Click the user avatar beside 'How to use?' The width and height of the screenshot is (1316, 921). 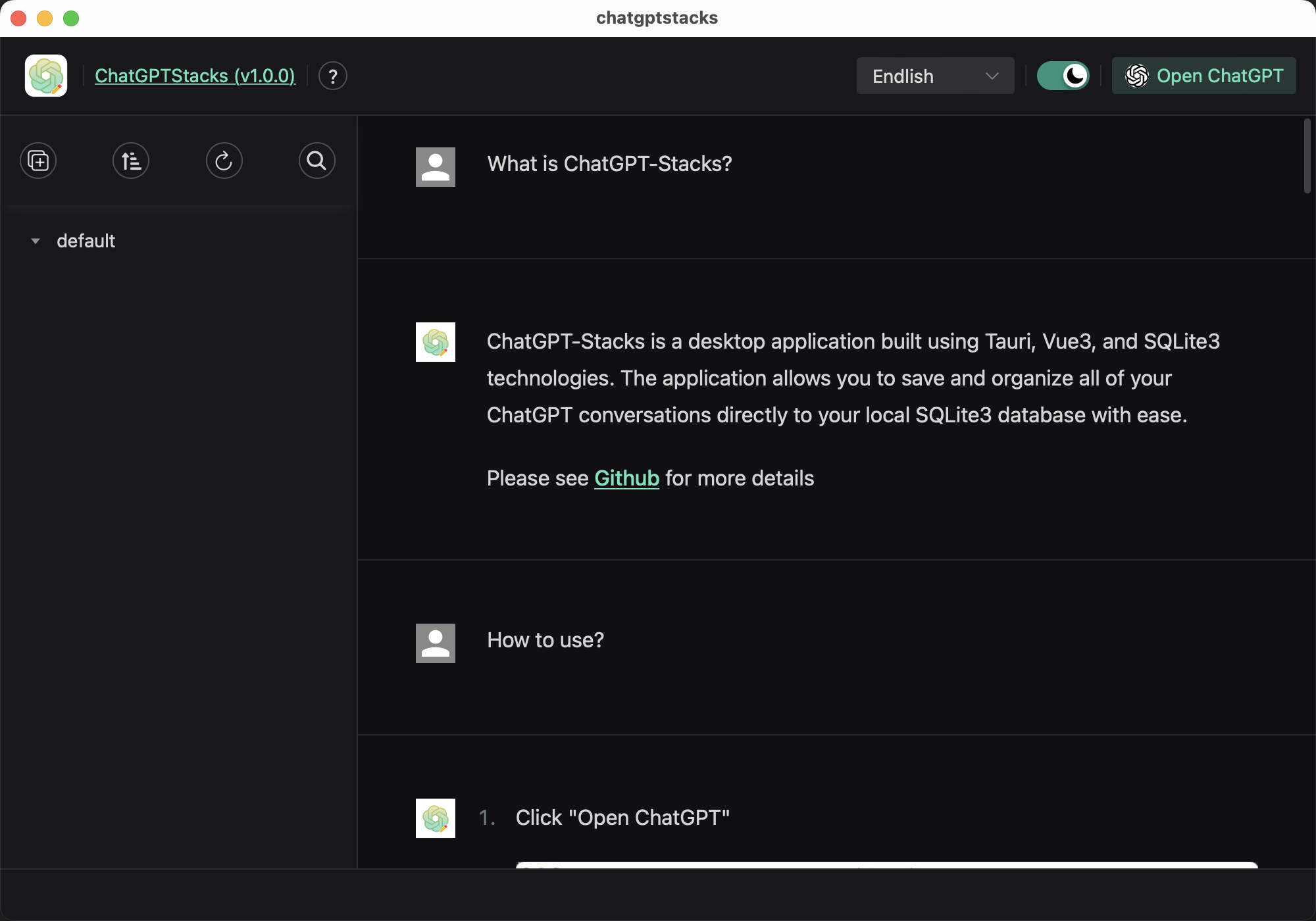coord(435,643)
